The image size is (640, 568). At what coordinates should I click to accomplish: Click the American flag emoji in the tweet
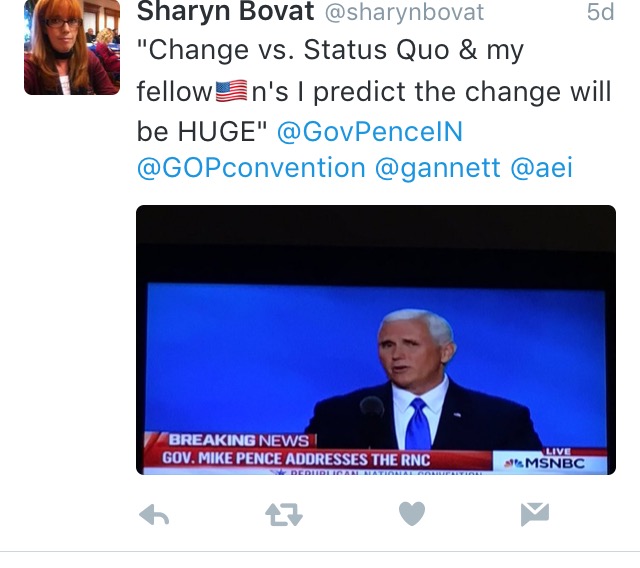click(231, 91)
